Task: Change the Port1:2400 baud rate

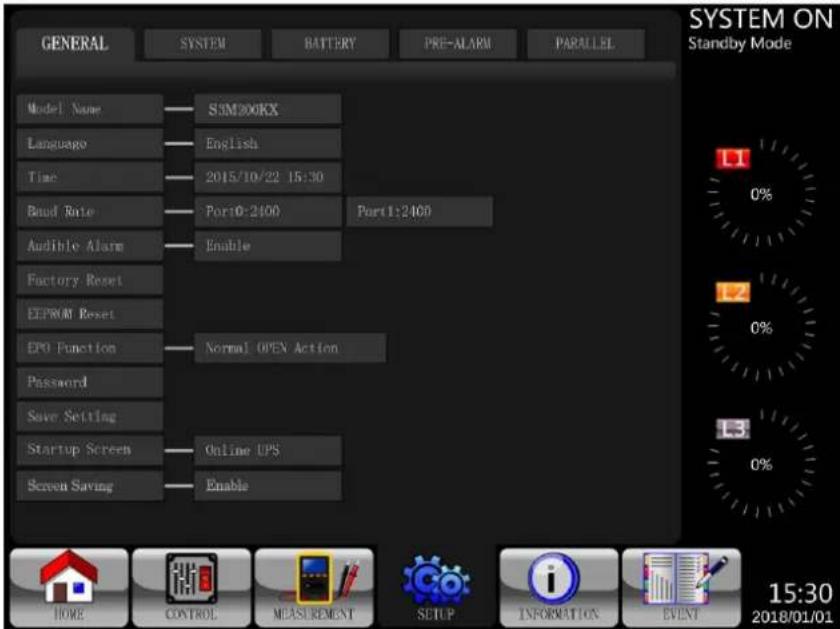Action: pyautogui.click(x=419, y=211)
